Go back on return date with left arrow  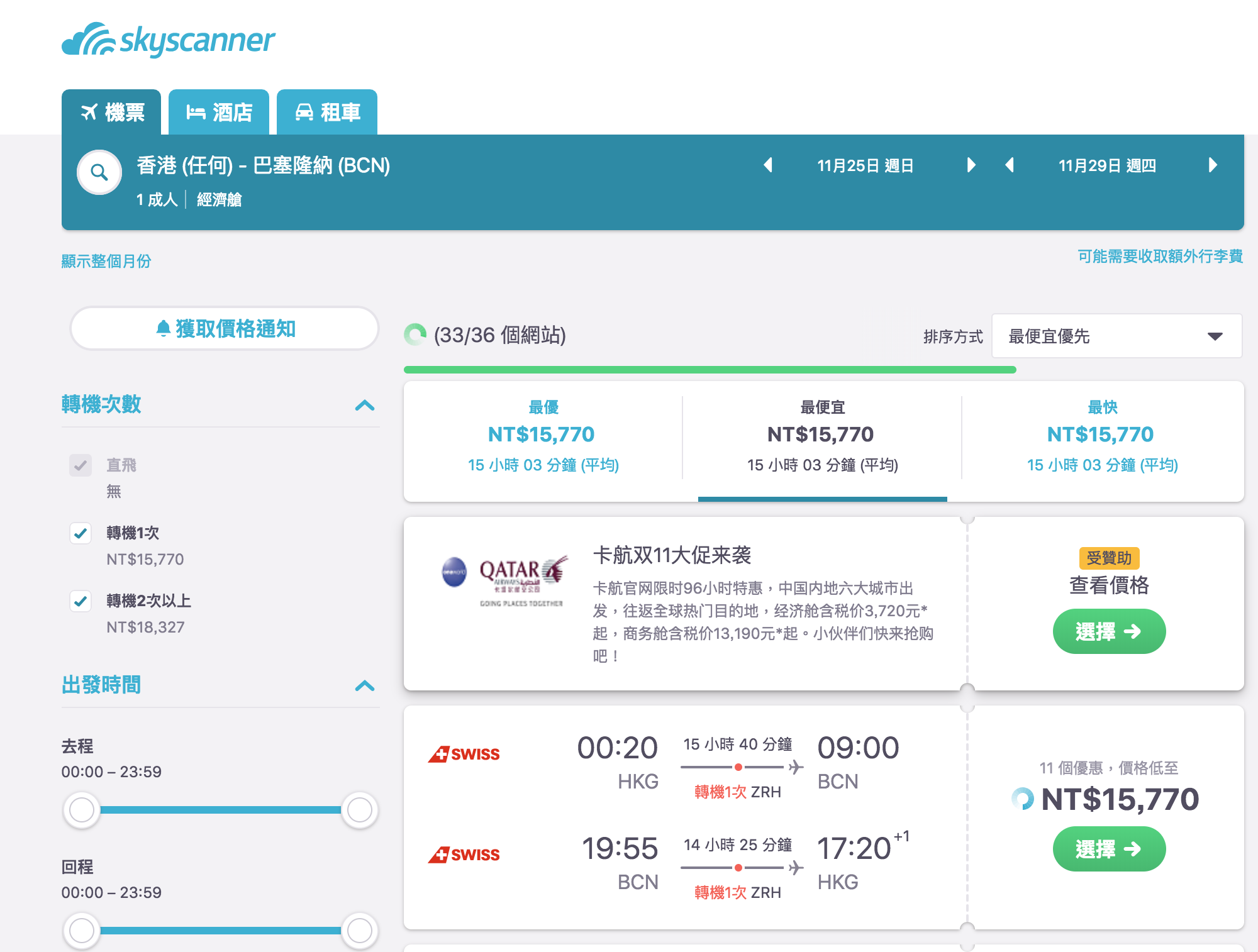[x=1009, y=165]
